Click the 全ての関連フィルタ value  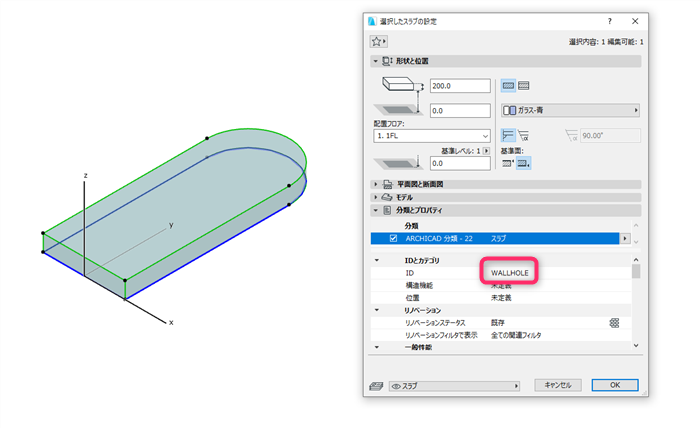[516, 335]
